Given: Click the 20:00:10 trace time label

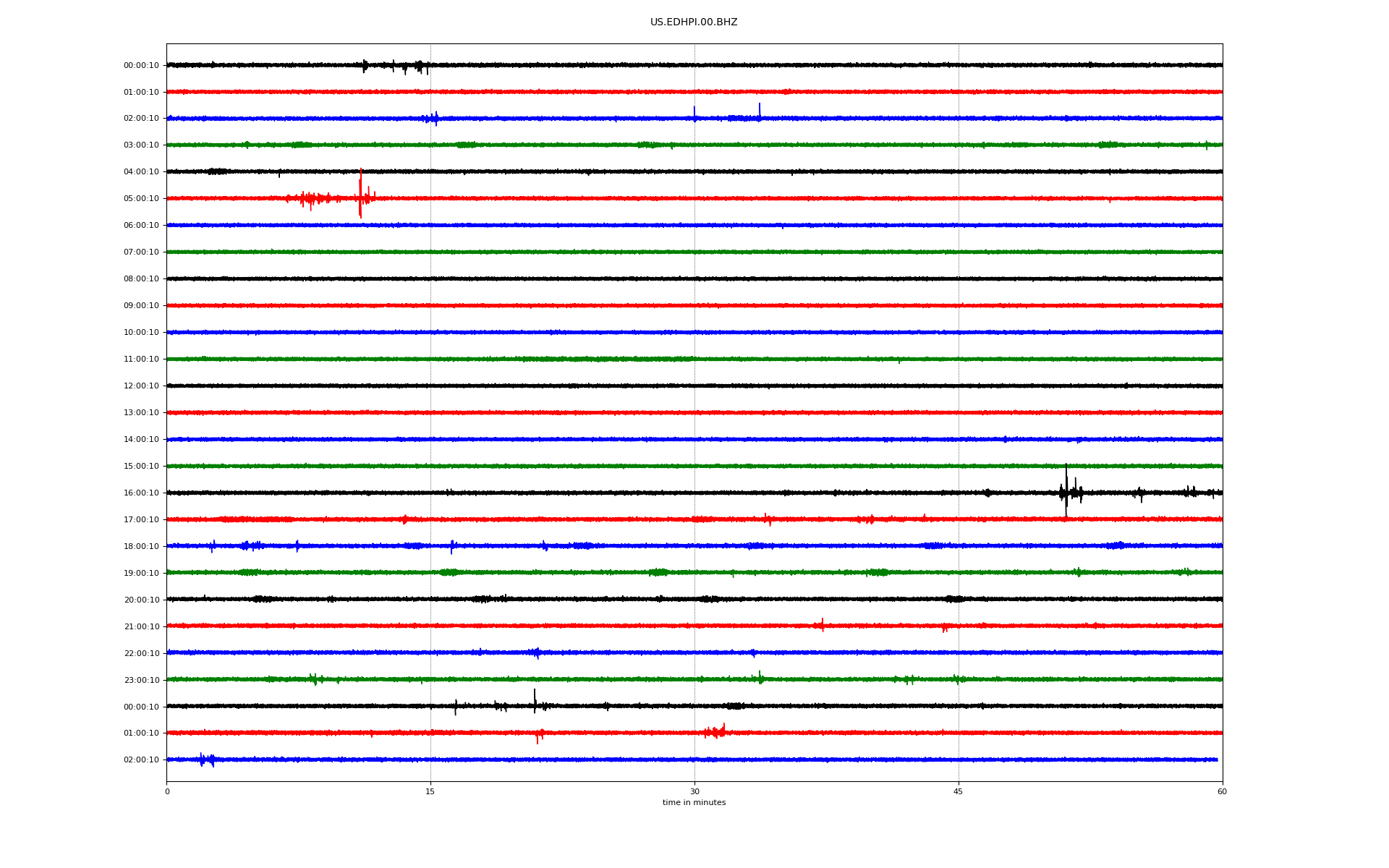Looking at the screenshot, I should (x=141, y=600).
